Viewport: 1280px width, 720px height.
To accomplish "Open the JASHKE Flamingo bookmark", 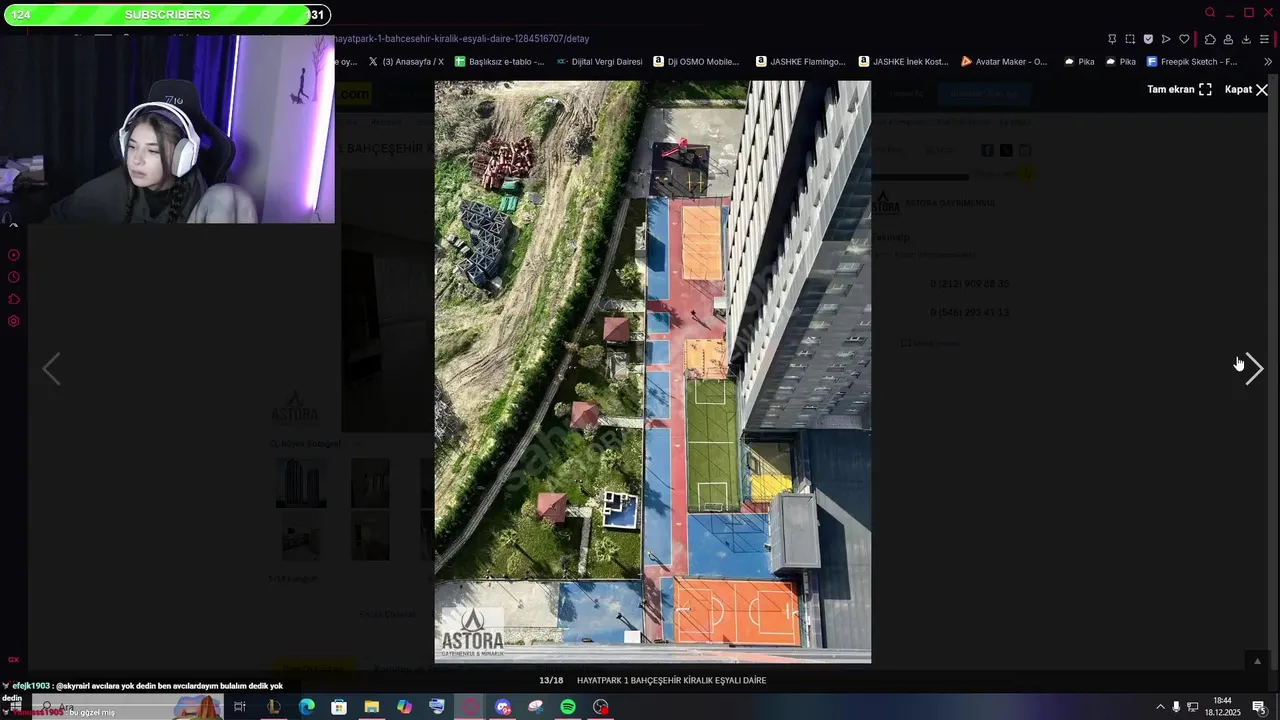I will (800, 61).
